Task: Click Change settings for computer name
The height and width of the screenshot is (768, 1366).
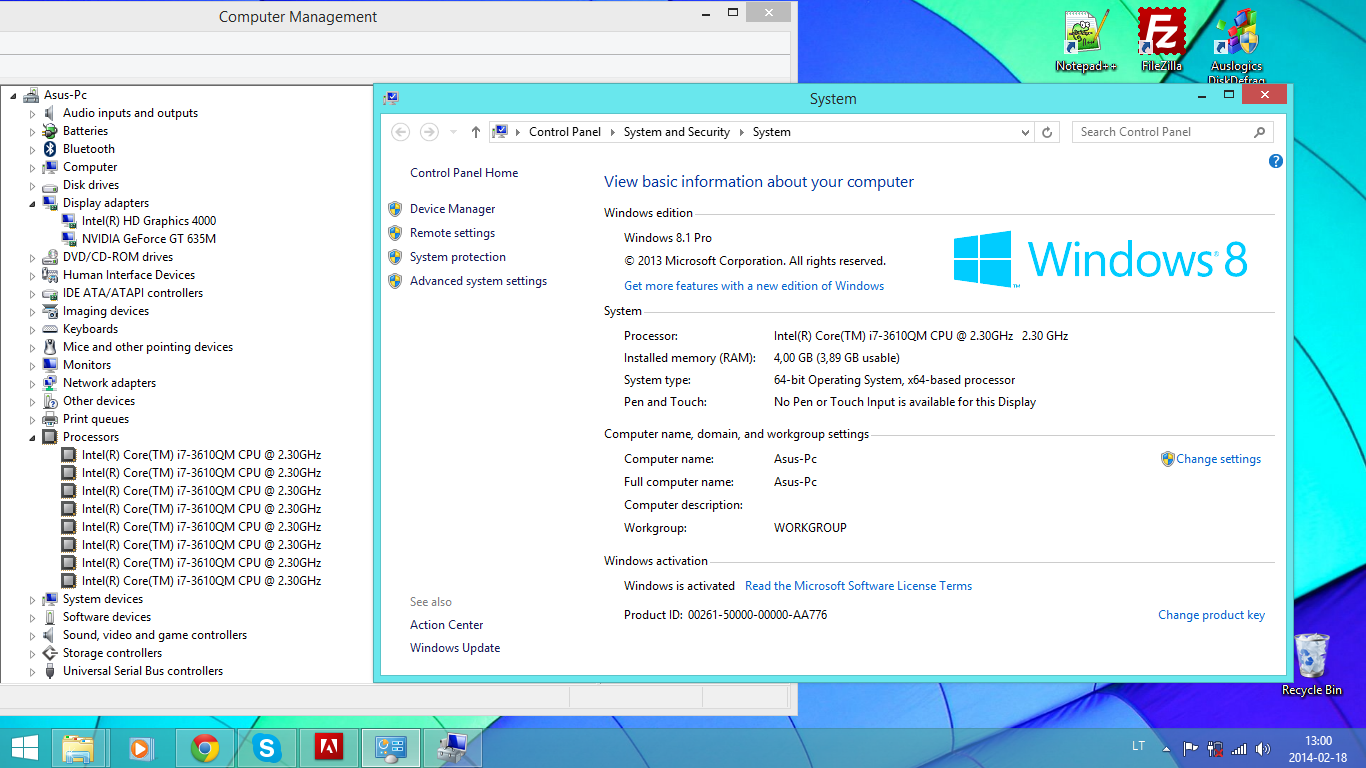Action: pyautogui.click(x=1218, y=459)
